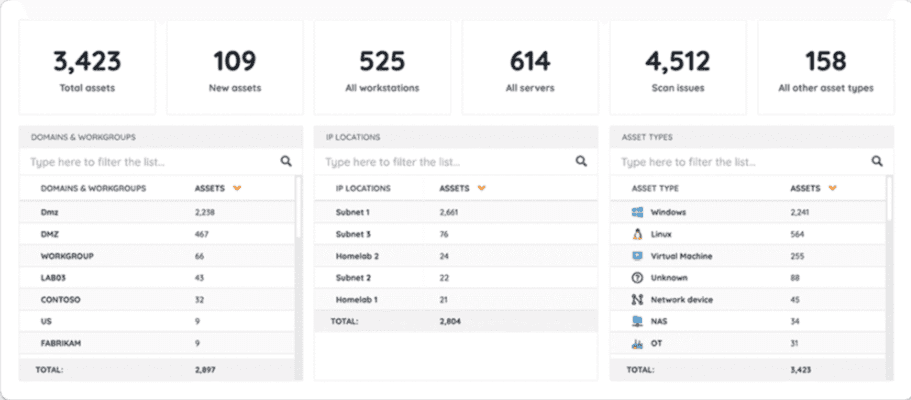
Task: Open the Scan issues card
Action: [x=678, y=67]
